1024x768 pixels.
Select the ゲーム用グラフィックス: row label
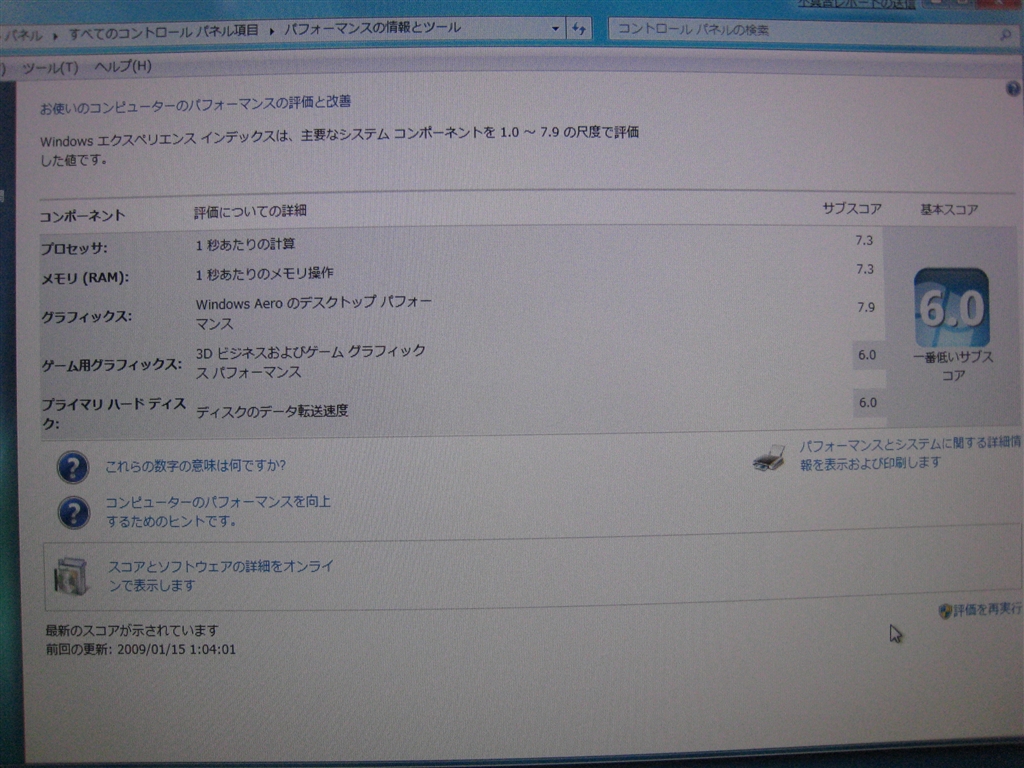111,366
